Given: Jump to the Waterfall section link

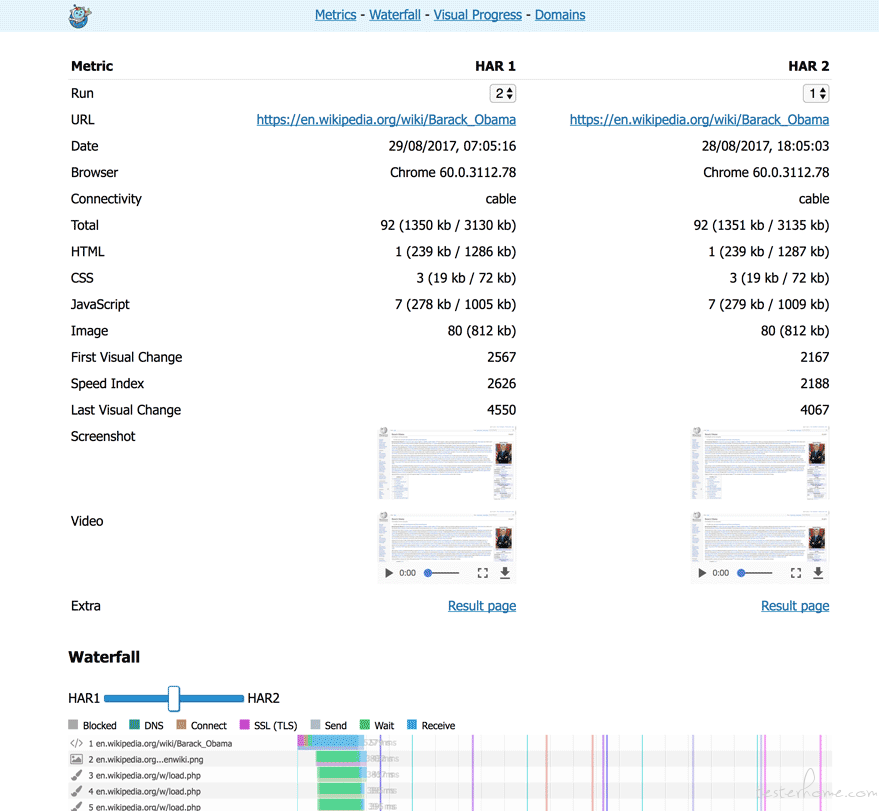Looking at the screenshot, I should (x=395, y=15).
